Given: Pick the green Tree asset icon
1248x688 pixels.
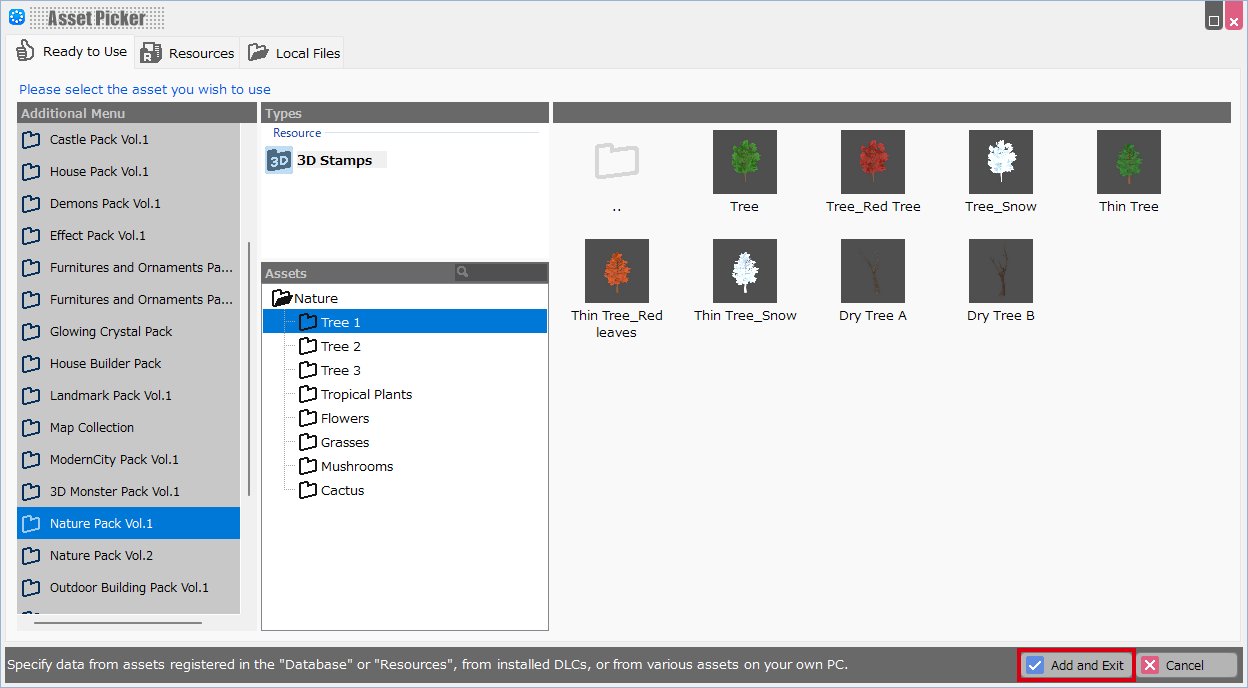Looking at the screenshot, I should tap(744, 162).
